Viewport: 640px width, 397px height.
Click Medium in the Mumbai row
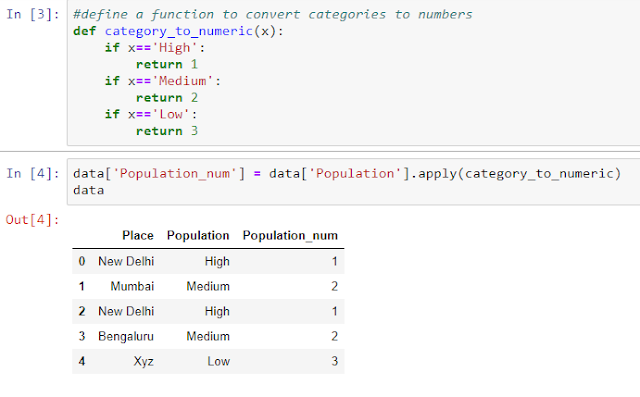[x=208, y=286]
